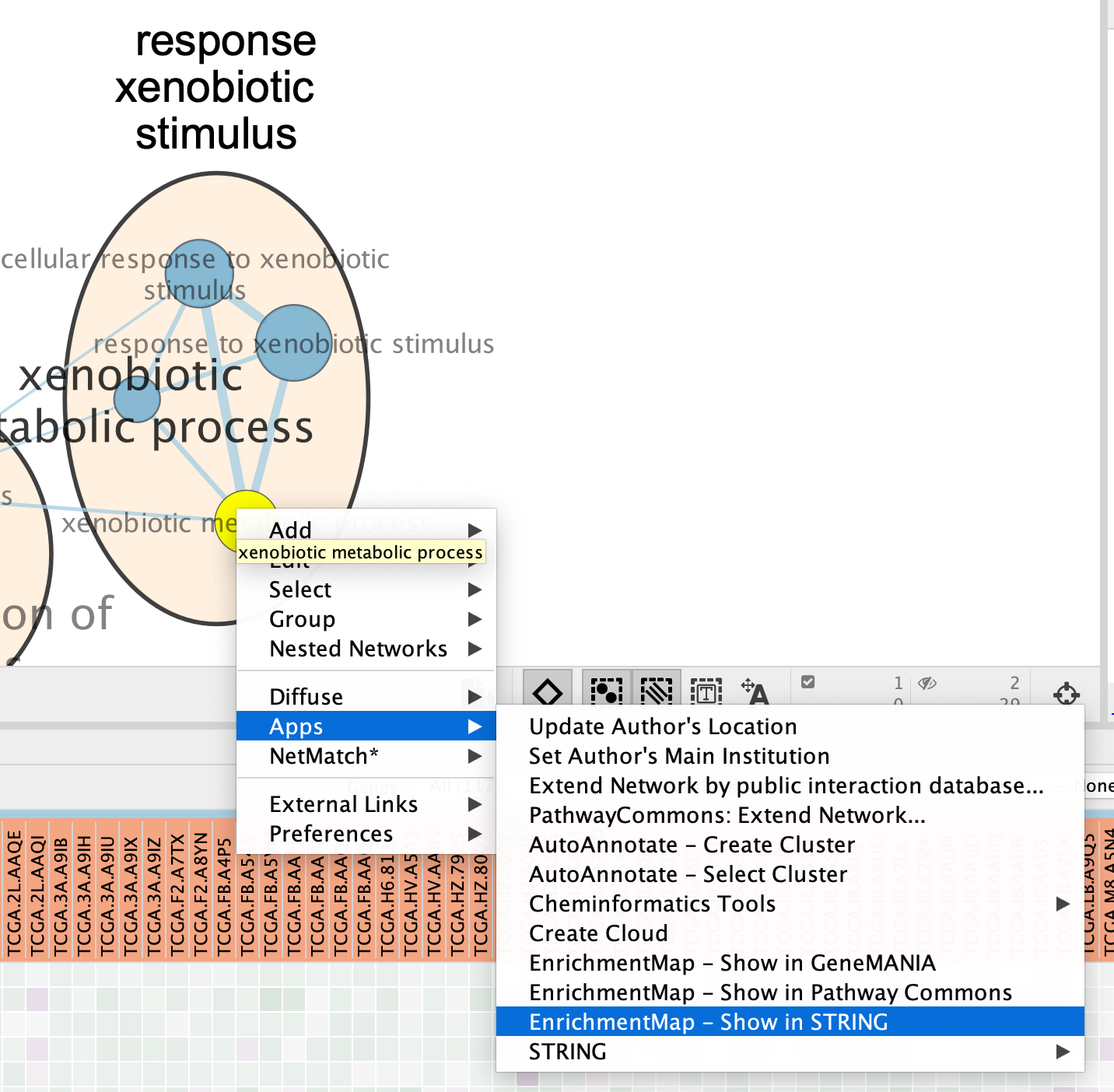
Task: Click Create Cloud menu entry
Action: [x=598, y=933]
